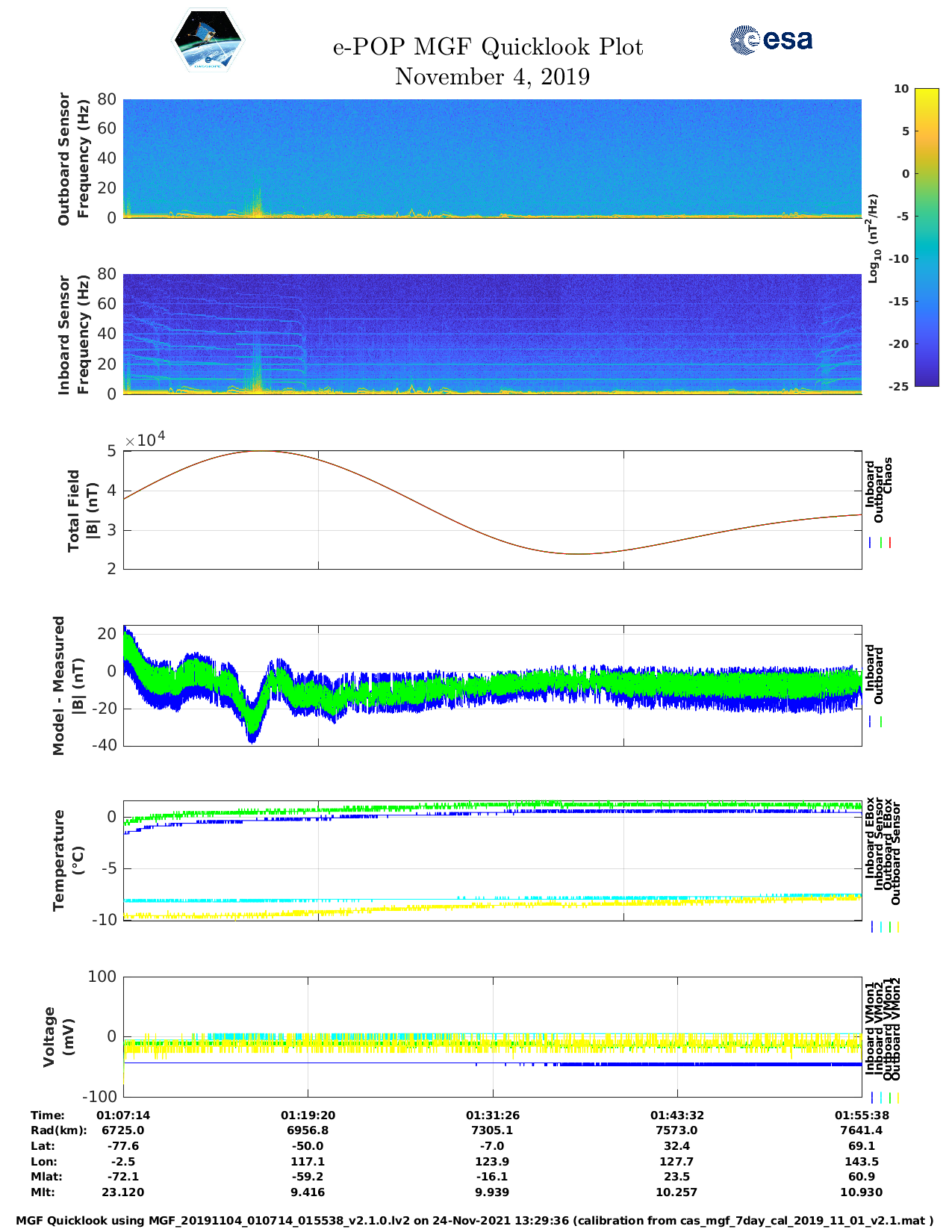
Task: Click the green Outboard marker beside Model-Measured plot
Action: click(881, 722)
